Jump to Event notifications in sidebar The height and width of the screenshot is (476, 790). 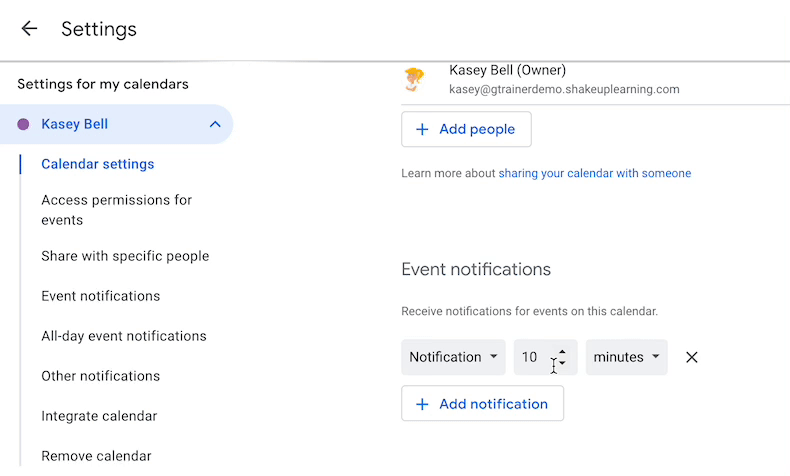pos(100,296)
